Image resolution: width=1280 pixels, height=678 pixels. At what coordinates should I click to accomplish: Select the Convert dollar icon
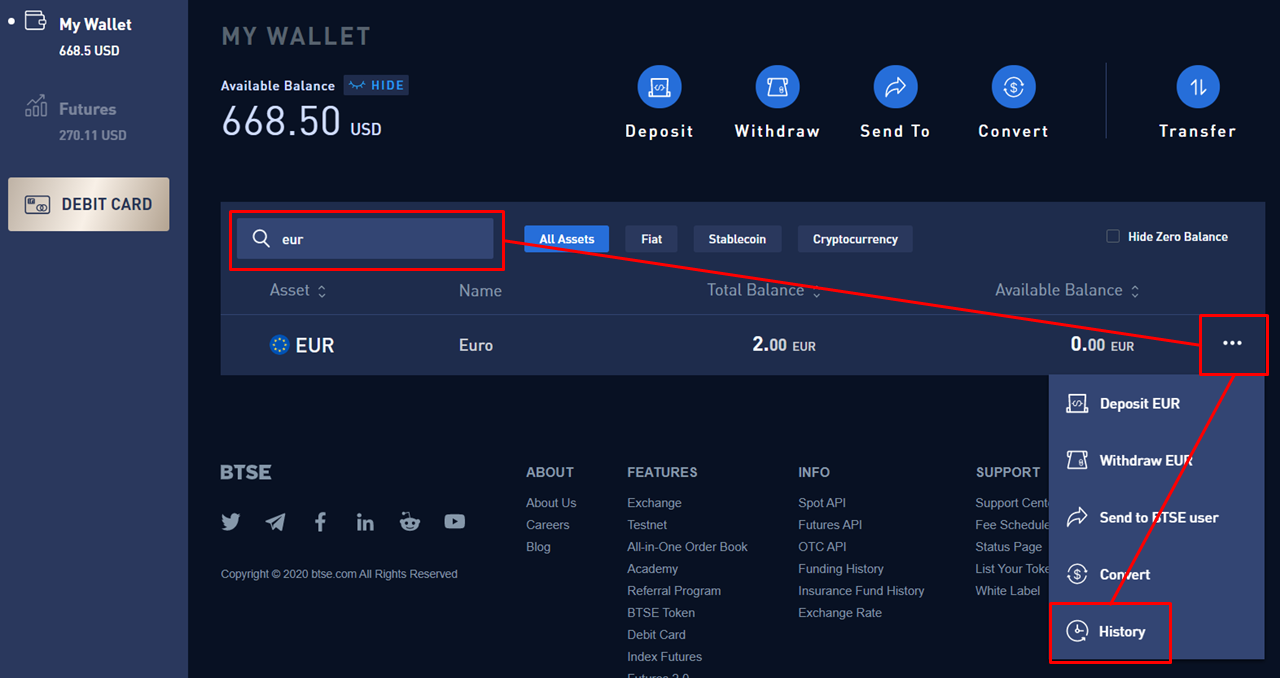1013,86
